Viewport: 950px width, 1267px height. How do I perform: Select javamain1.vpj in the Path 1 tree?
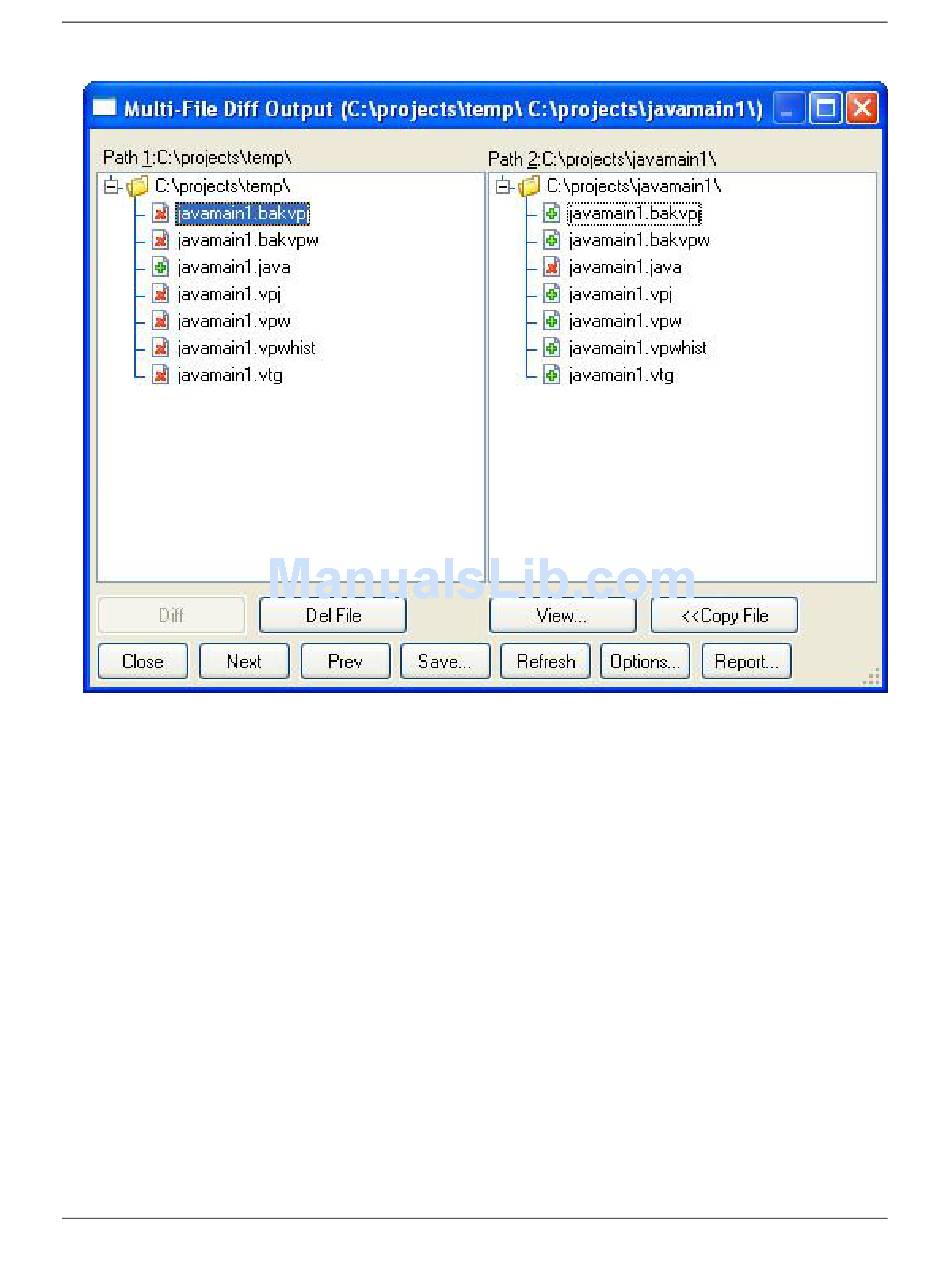pos(227,294)
